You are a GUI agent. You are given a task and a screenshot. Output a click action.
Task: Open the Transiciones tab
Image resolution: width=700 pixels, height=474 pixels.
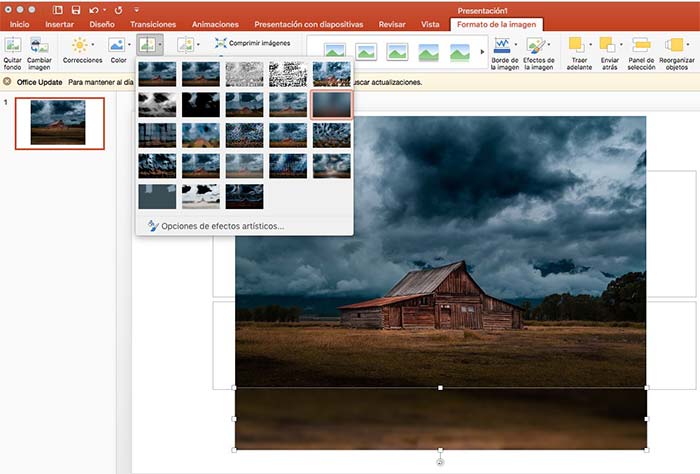(153, 25)
